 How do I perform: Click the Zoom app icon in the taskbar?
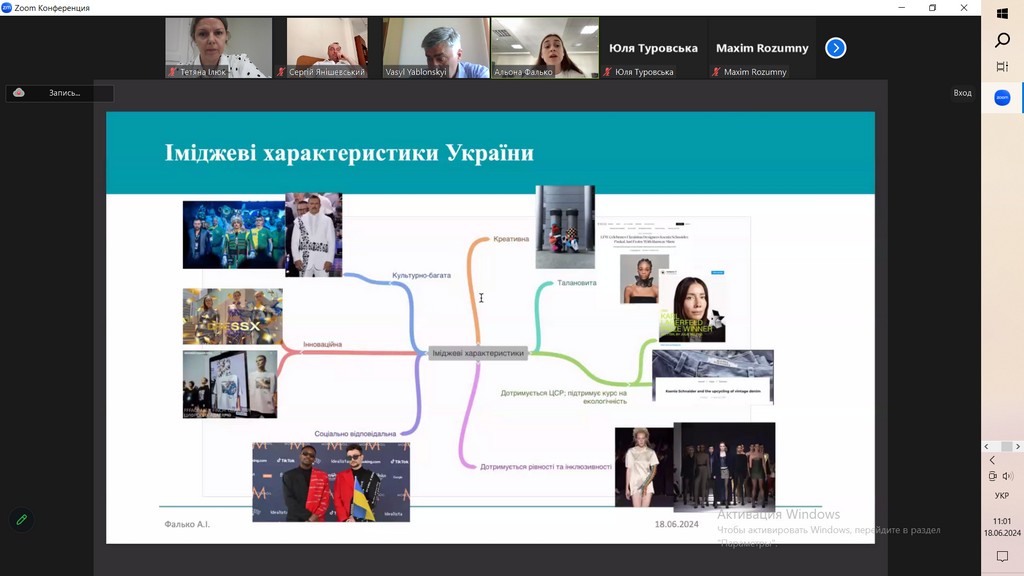(x=1002, y=97)
